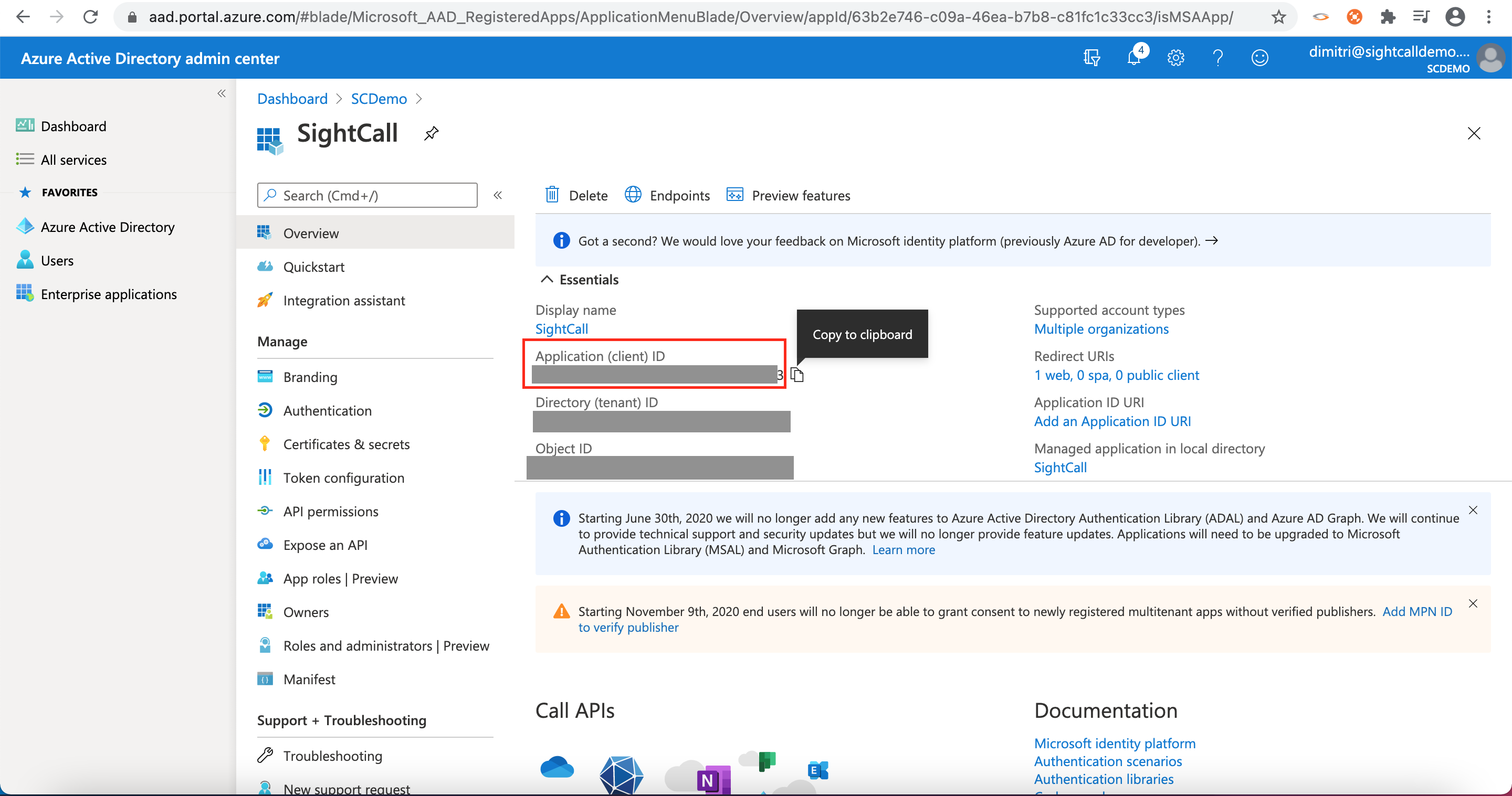Viewport: 1512px width, 796px height.
Task: Collapse the app menu pane
Action: tap(497, 195)
